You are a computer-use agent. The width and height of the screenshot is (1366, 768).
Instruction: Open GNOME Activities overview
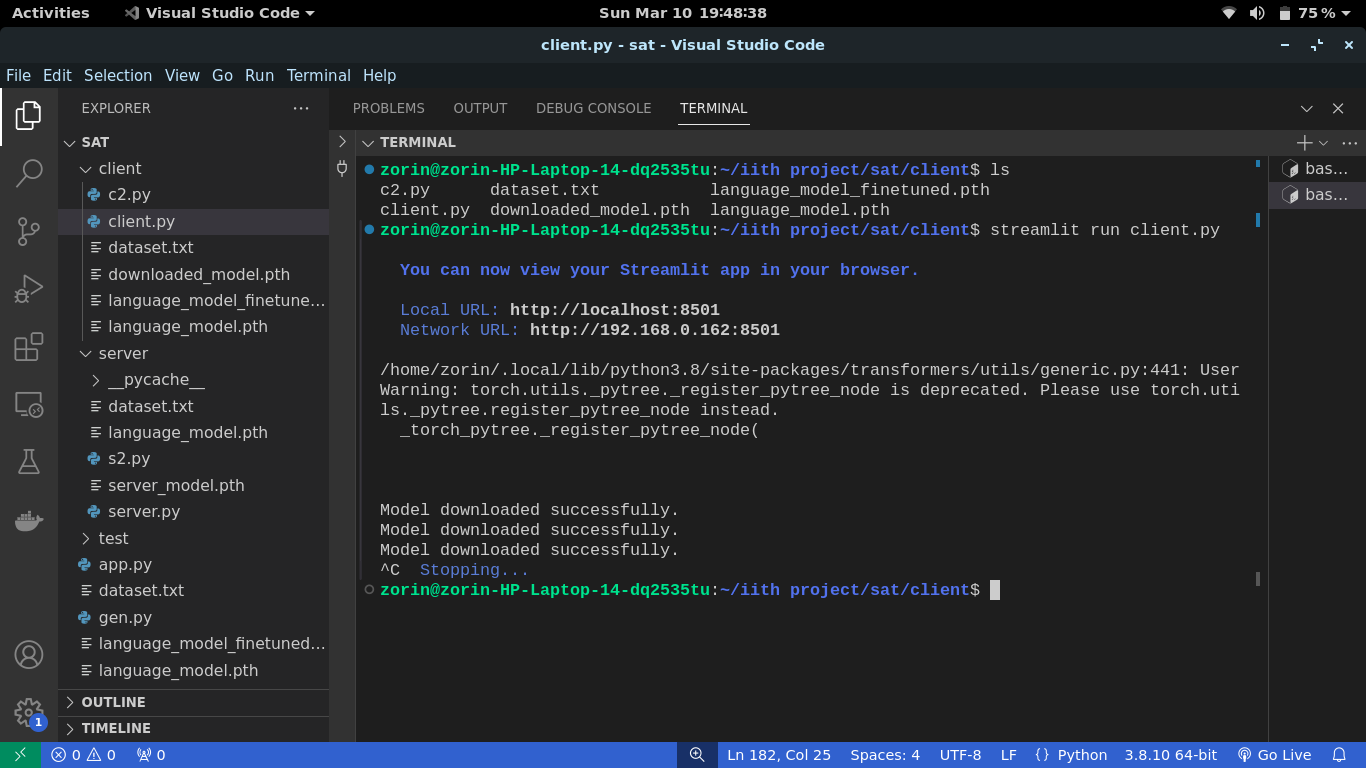[x=50, y=13]
